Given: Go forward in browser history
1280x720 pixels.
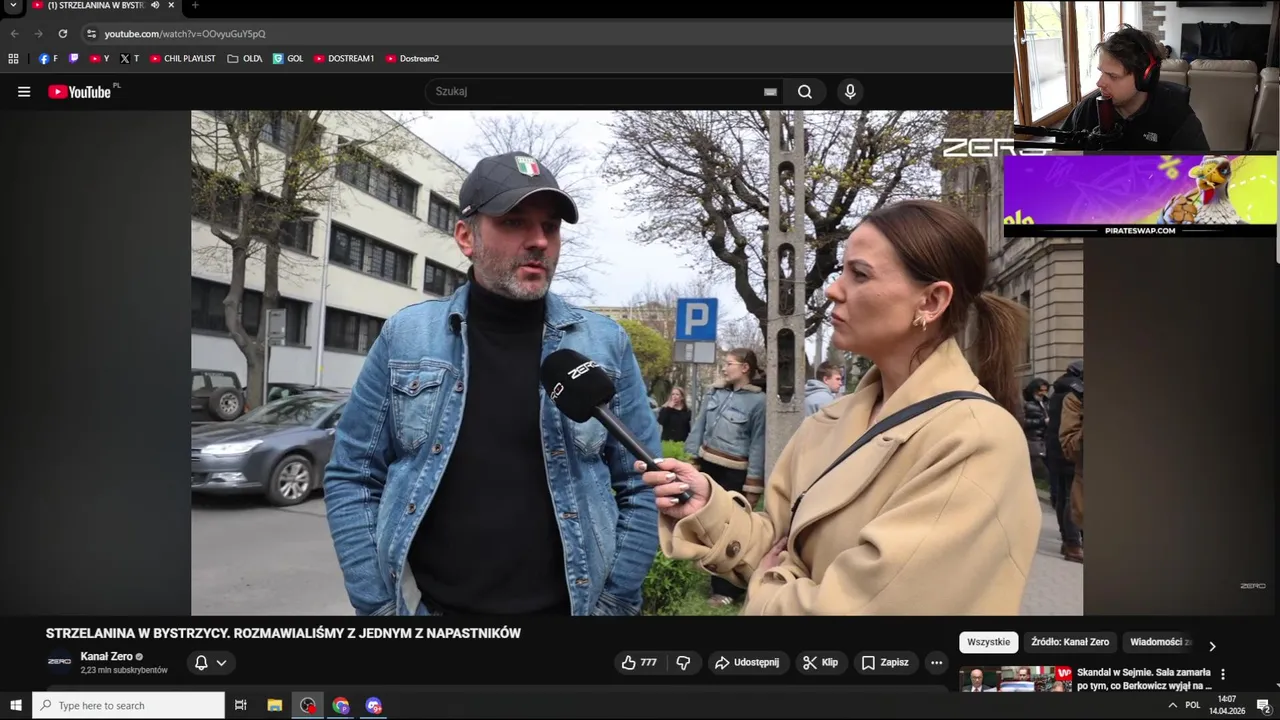Looking at the screenshot, I should (38, 34).
